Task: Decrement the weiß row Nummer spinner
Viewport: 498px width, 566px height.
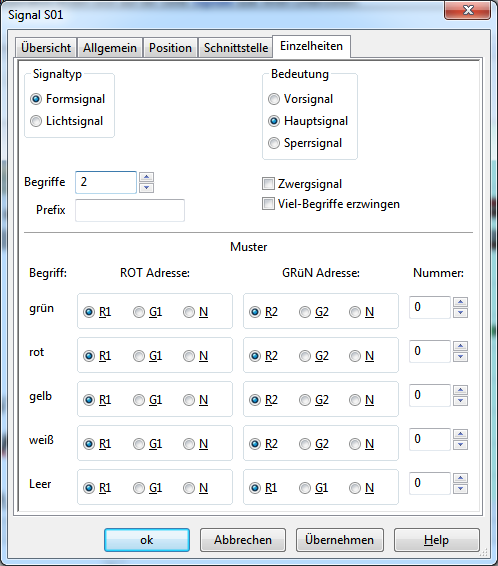Action: tap(460, 445)
